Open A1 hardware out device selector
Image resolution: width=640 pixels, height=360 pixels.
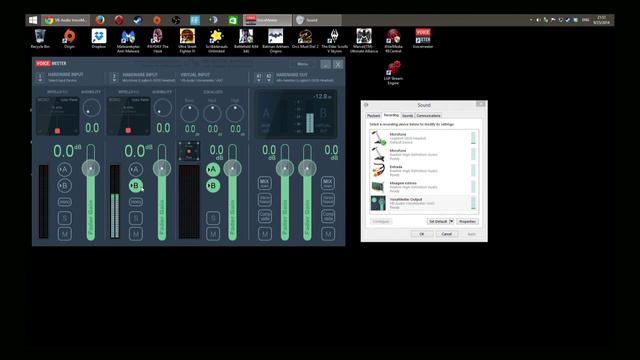click(x=258, y=78)
